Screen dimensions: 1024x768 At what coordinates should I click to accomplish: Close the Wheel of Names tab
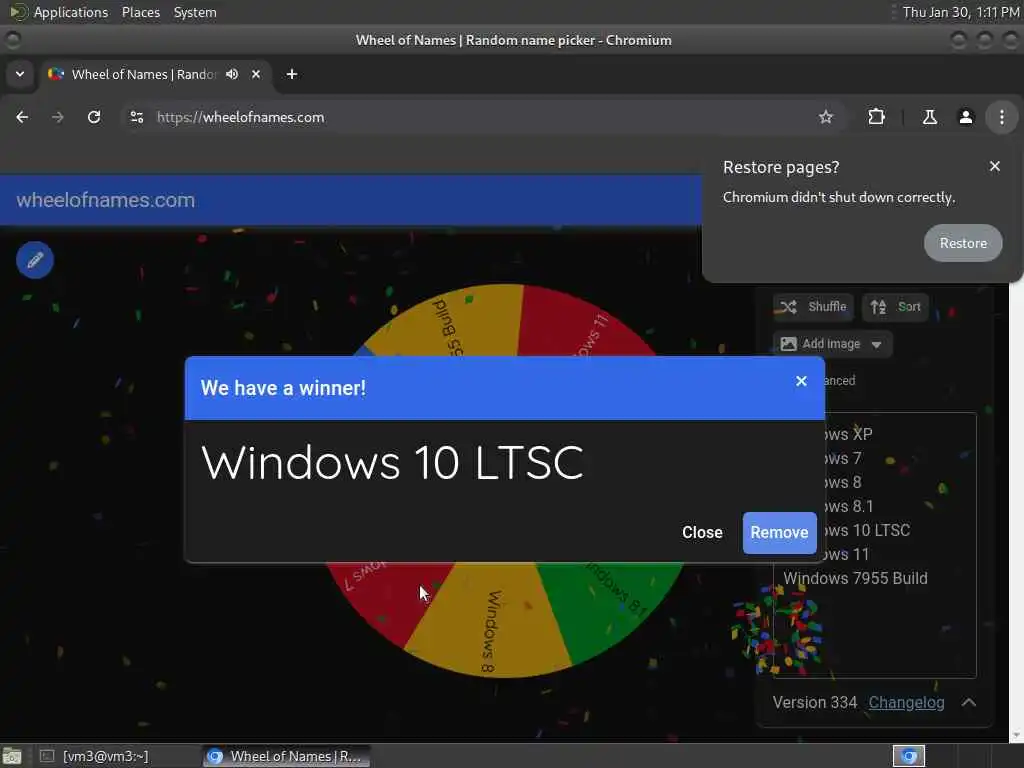256,74
